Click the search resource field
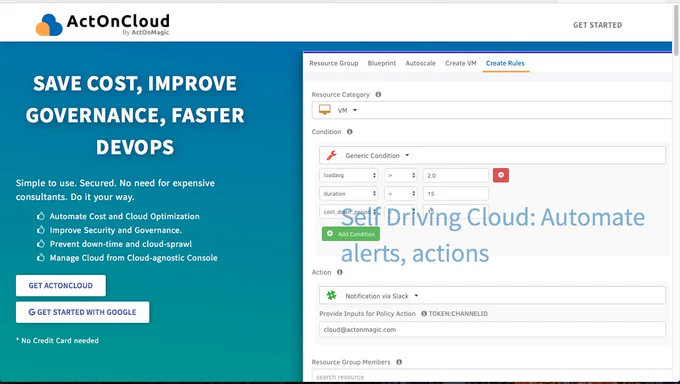Image resolution: width=680 pixels, height=384 pixels. pos(492,376)
